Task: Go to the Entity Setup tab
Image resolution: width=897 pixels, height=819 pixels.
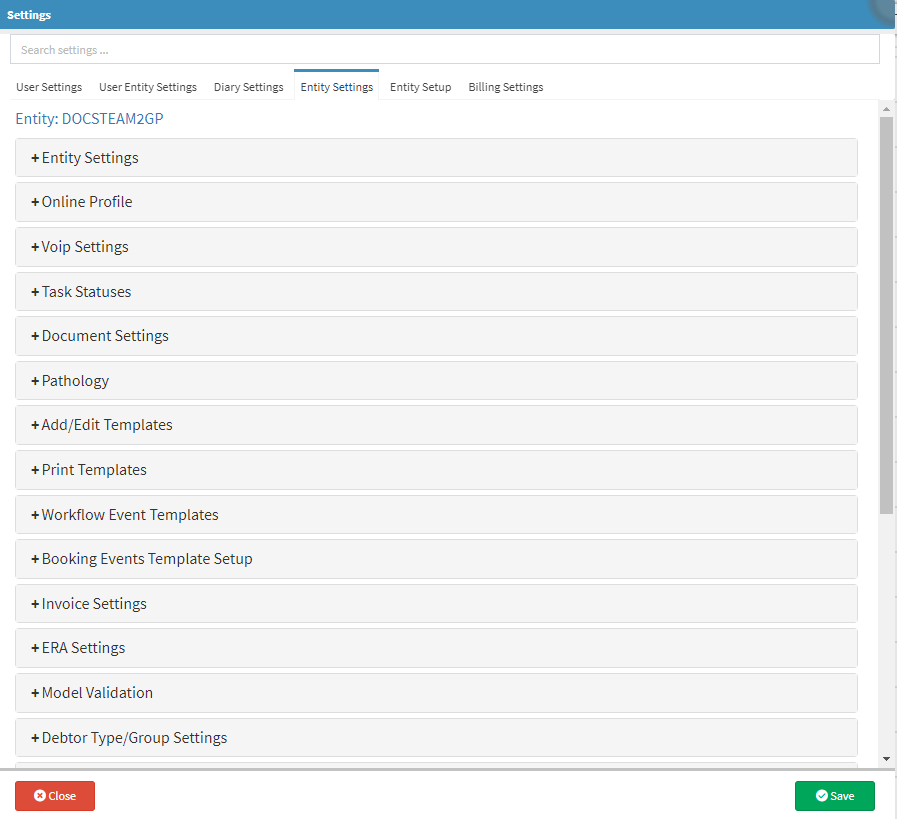Action: [x=420, y=87]
